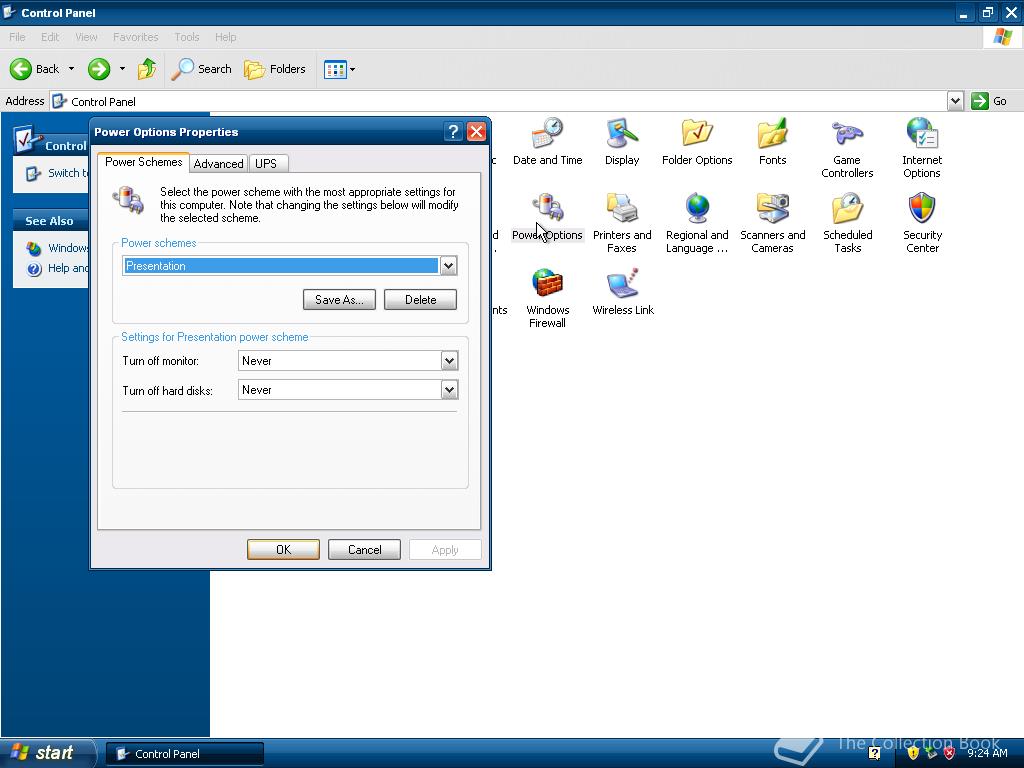The height and width of the screenshot is (768, 1024).
Task: Open the Help menu
Action: coord(226,37)
